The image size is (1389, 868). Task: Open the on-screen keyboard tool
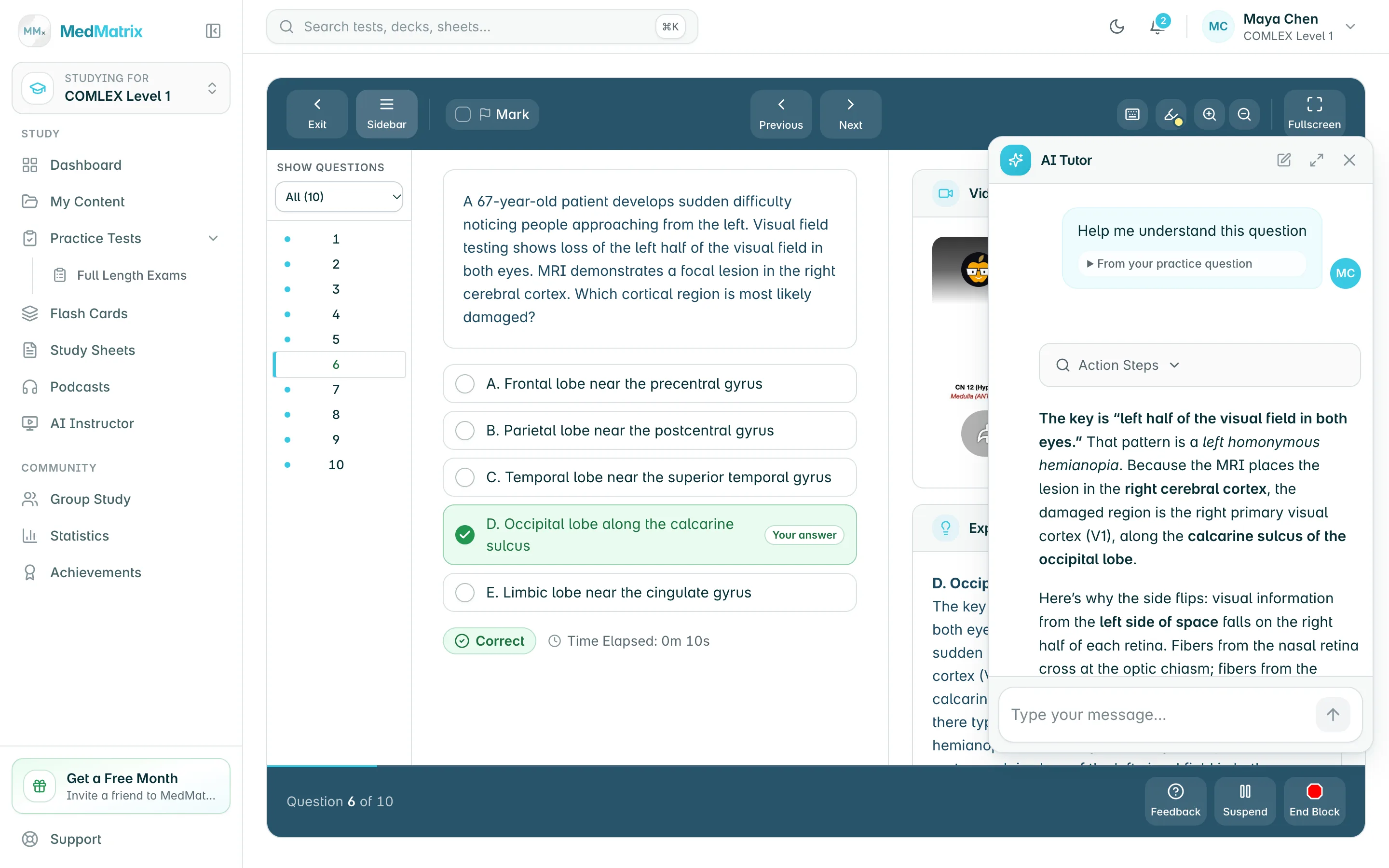[1132, 114]
